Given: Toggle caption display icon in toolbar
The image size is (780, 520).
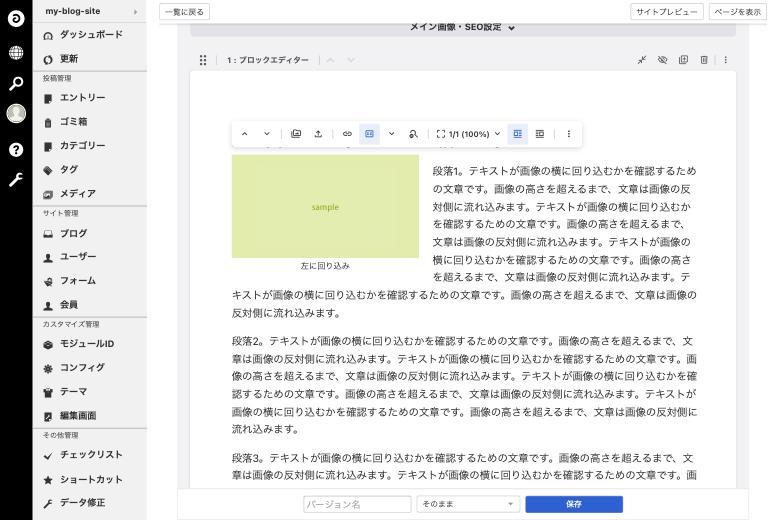Looking at the screenshot, I should (x=369, y=134).
